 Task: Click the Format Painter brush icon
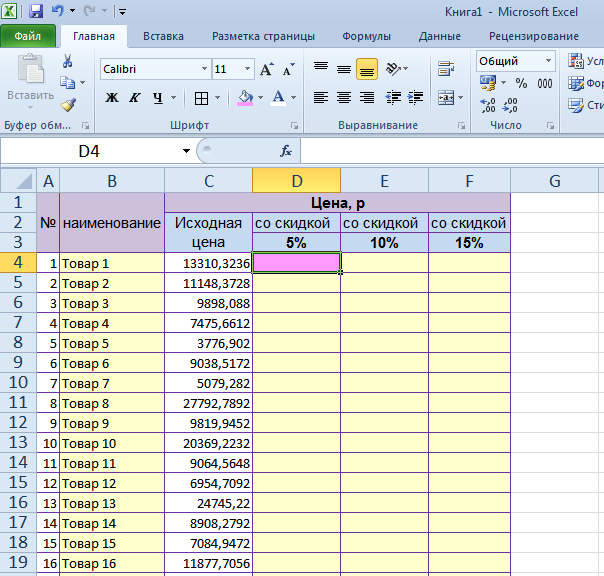(x=68, y=104)
